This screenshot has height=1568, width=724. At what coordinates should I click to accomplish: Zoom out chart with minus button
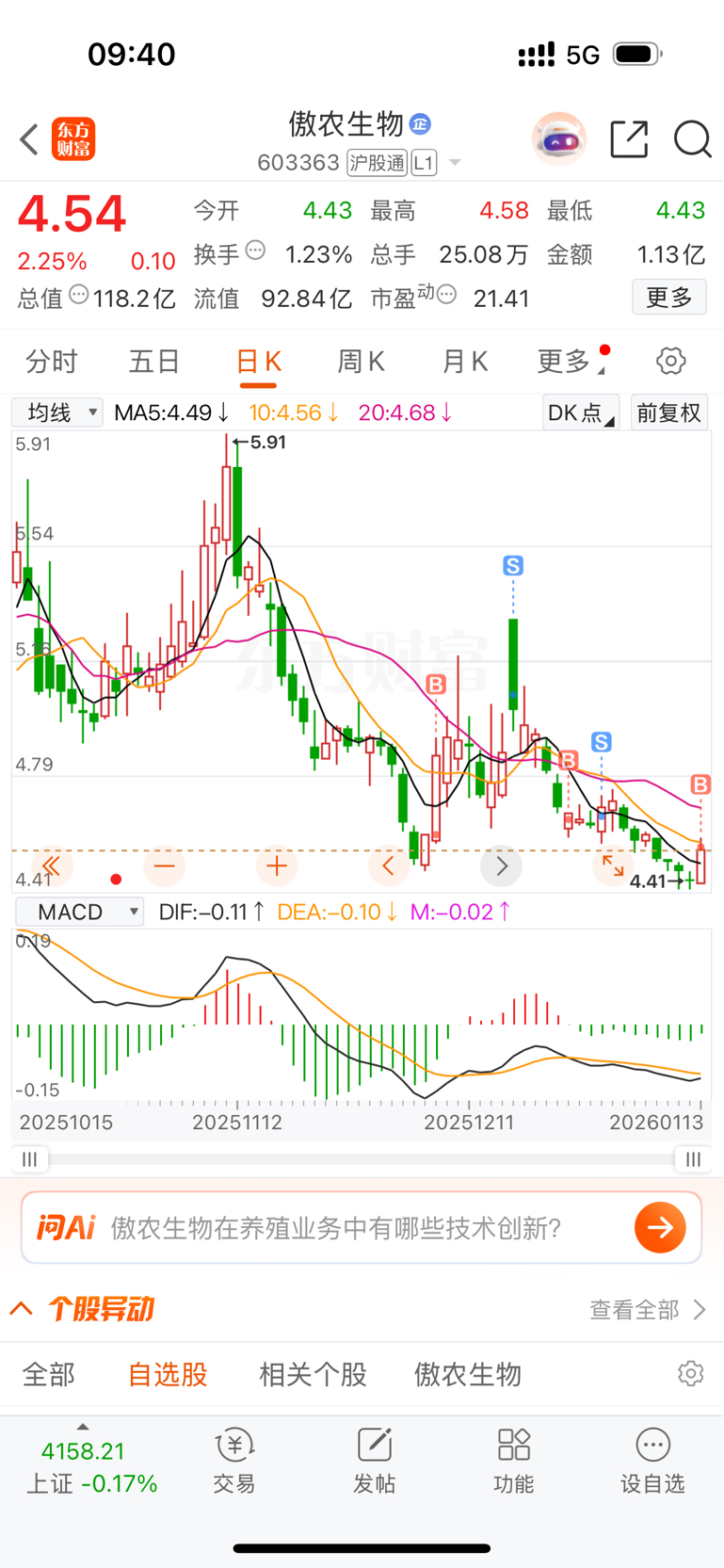pyautogui.click(x=165, y=865)
